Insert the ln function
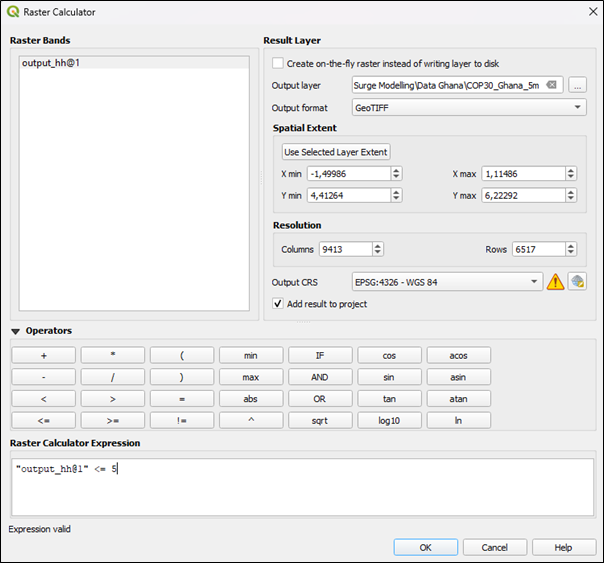 point(458,420)
